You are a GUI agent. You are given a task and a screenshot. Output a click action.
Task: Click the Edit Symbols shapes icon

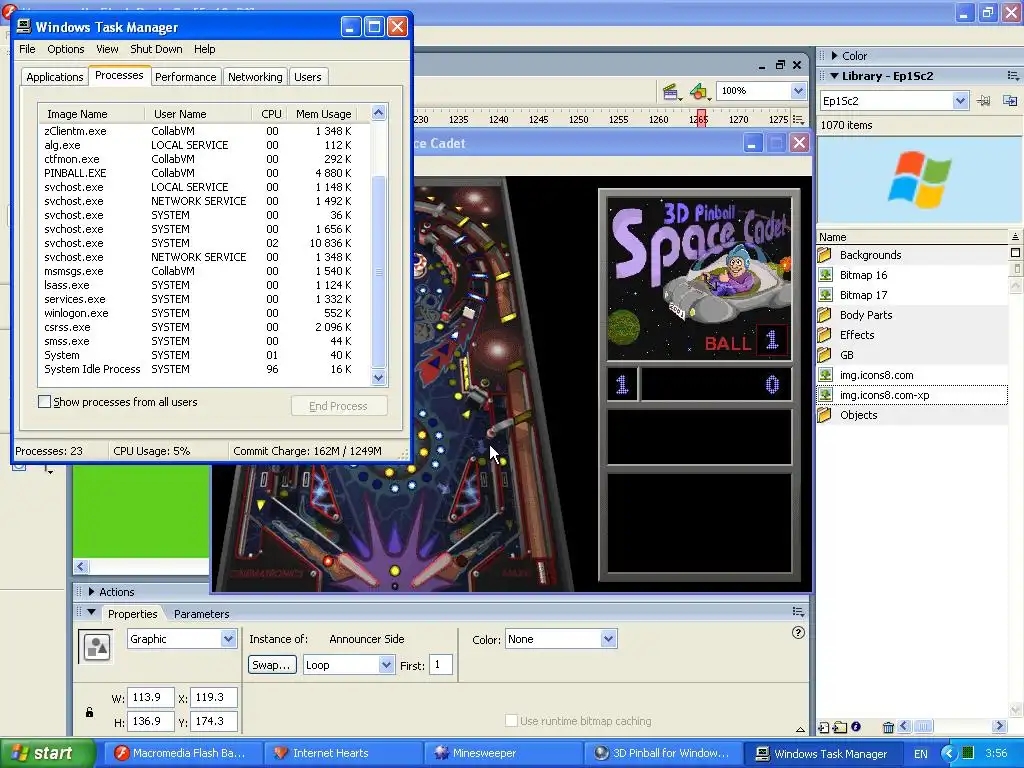(699, 92)
